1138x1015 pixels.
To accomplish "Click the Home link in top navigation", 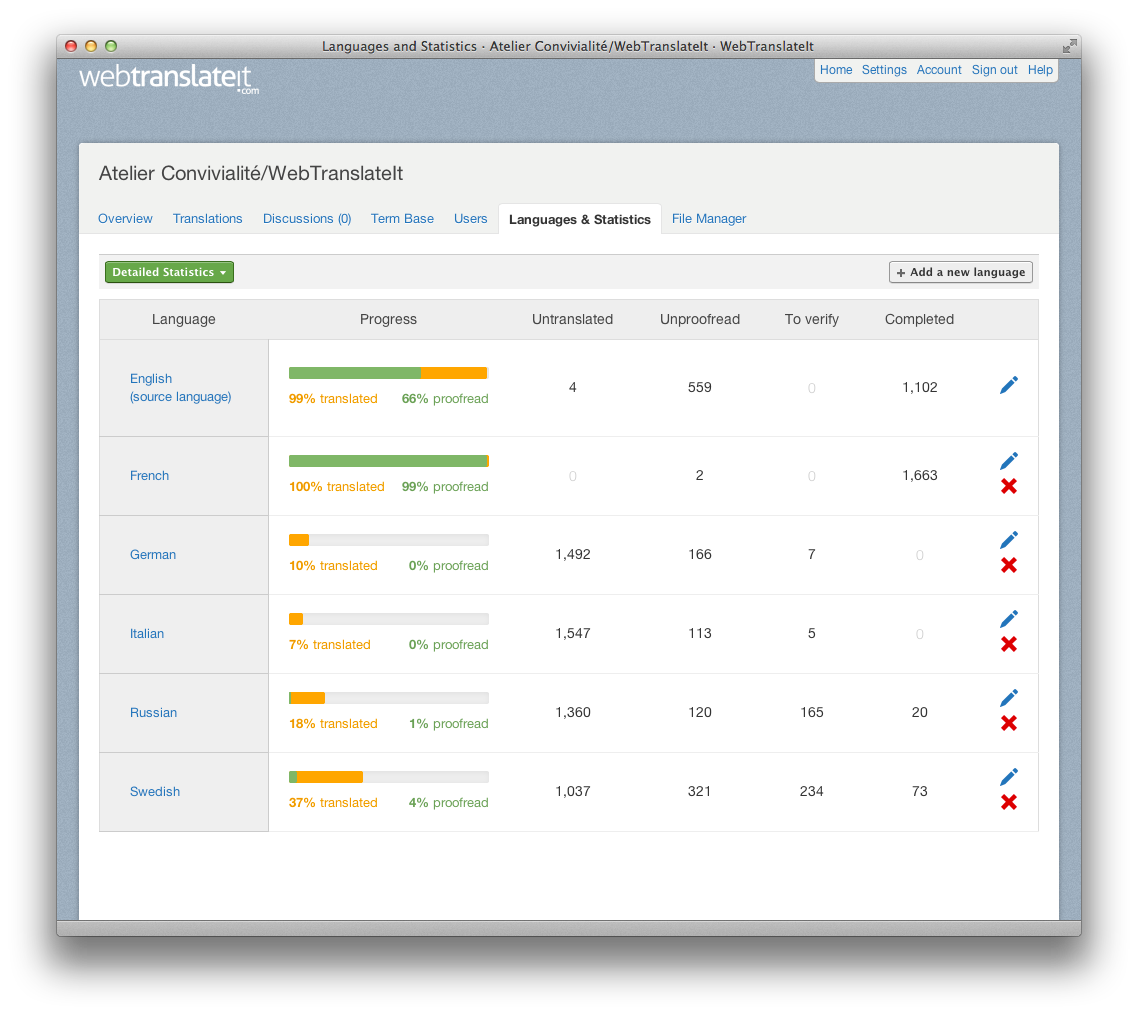I will click(x=836, y=70).
